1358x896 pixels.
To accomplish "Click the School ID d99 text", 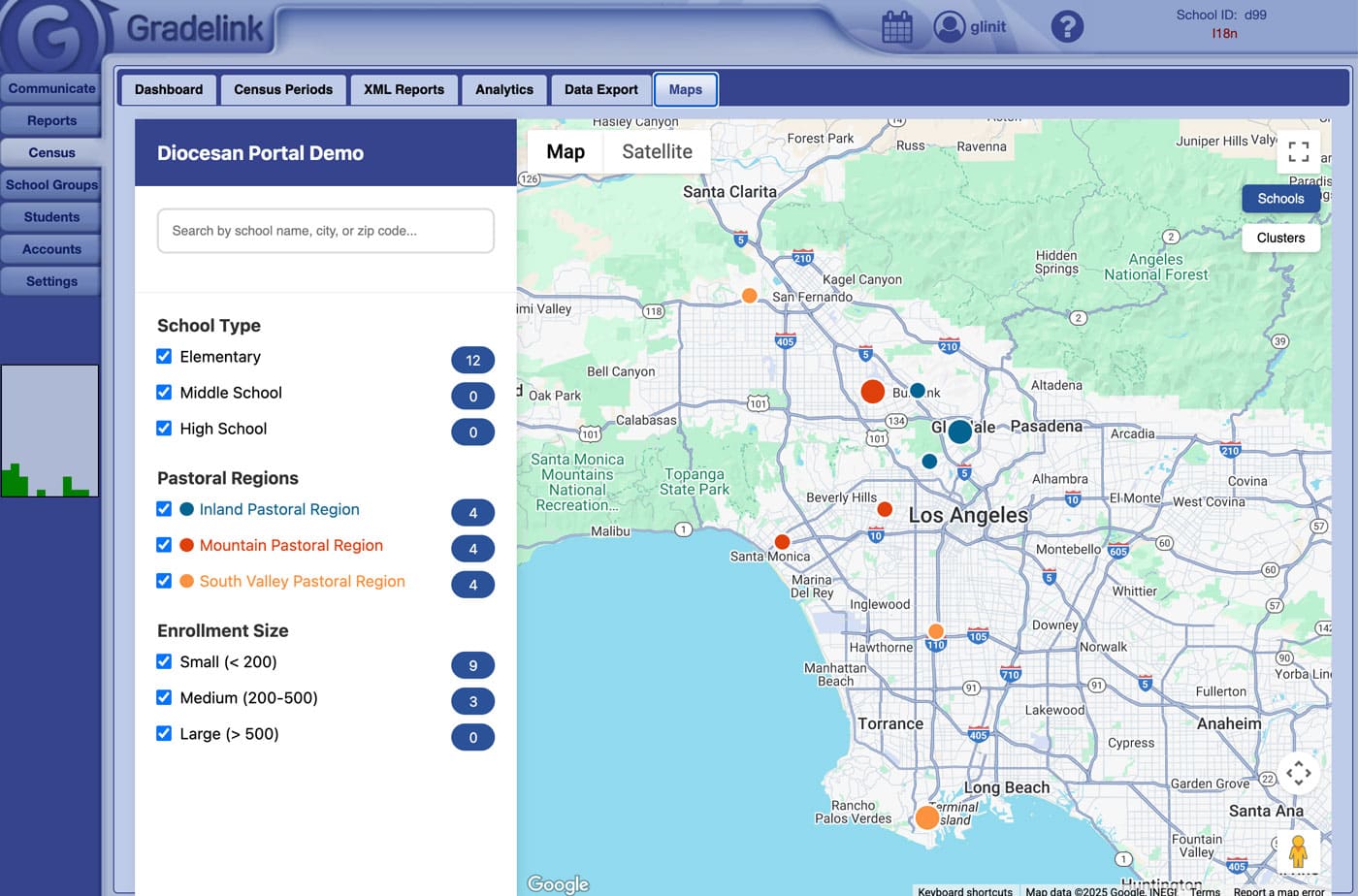I will coord(1221,15).
